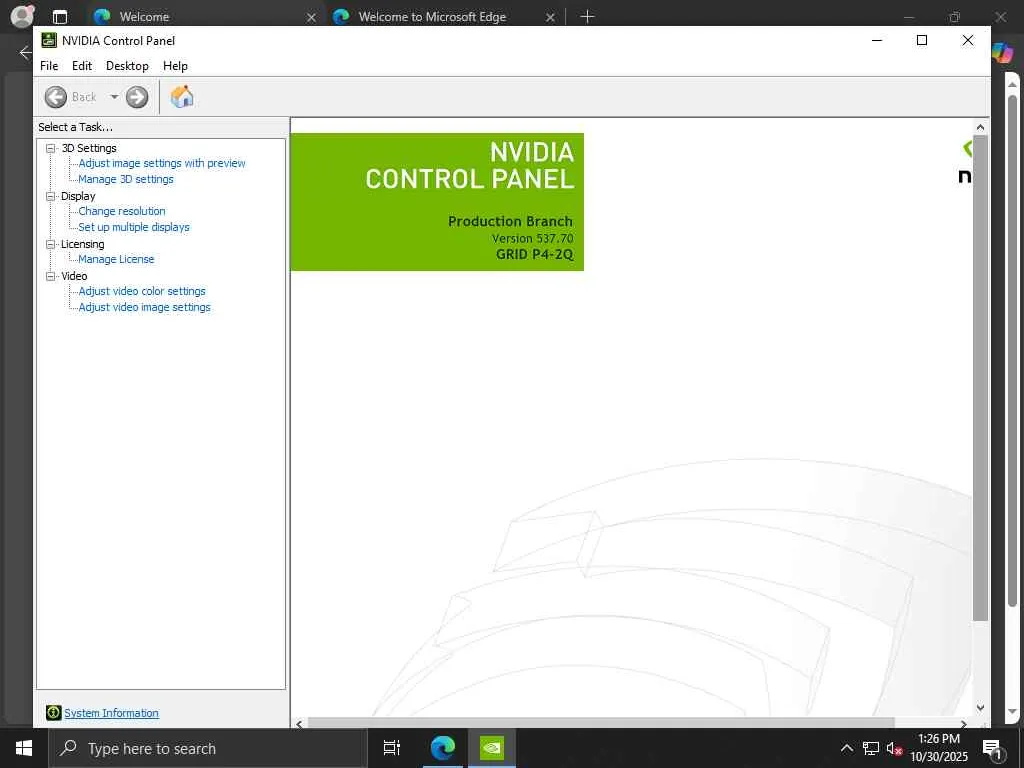1024x768 pixels.
Task: Select the Video category label
Action: click(74, 276)
